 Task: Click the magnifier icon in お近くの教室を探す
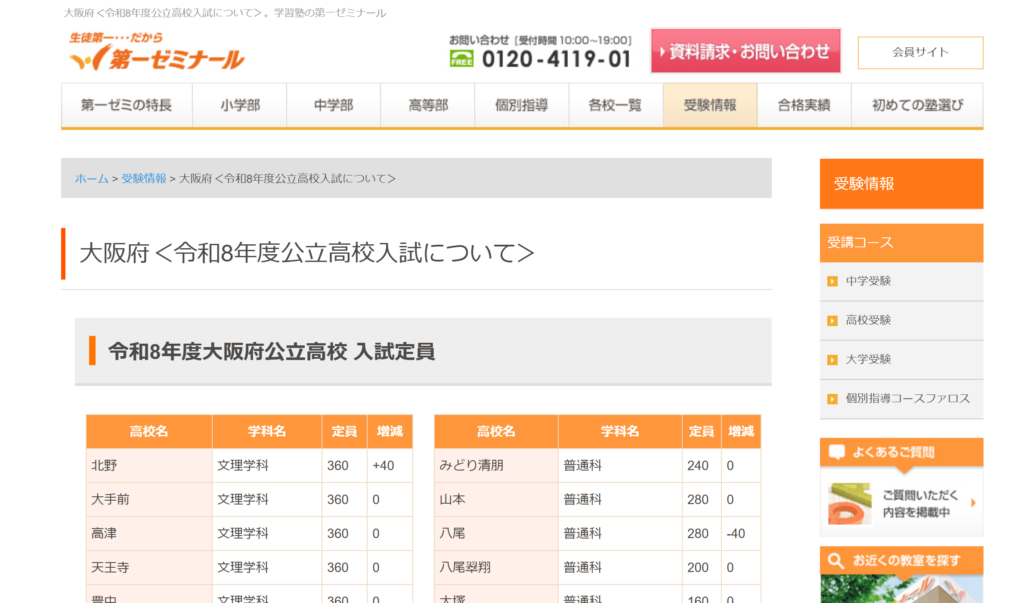(x=836, y=561)
